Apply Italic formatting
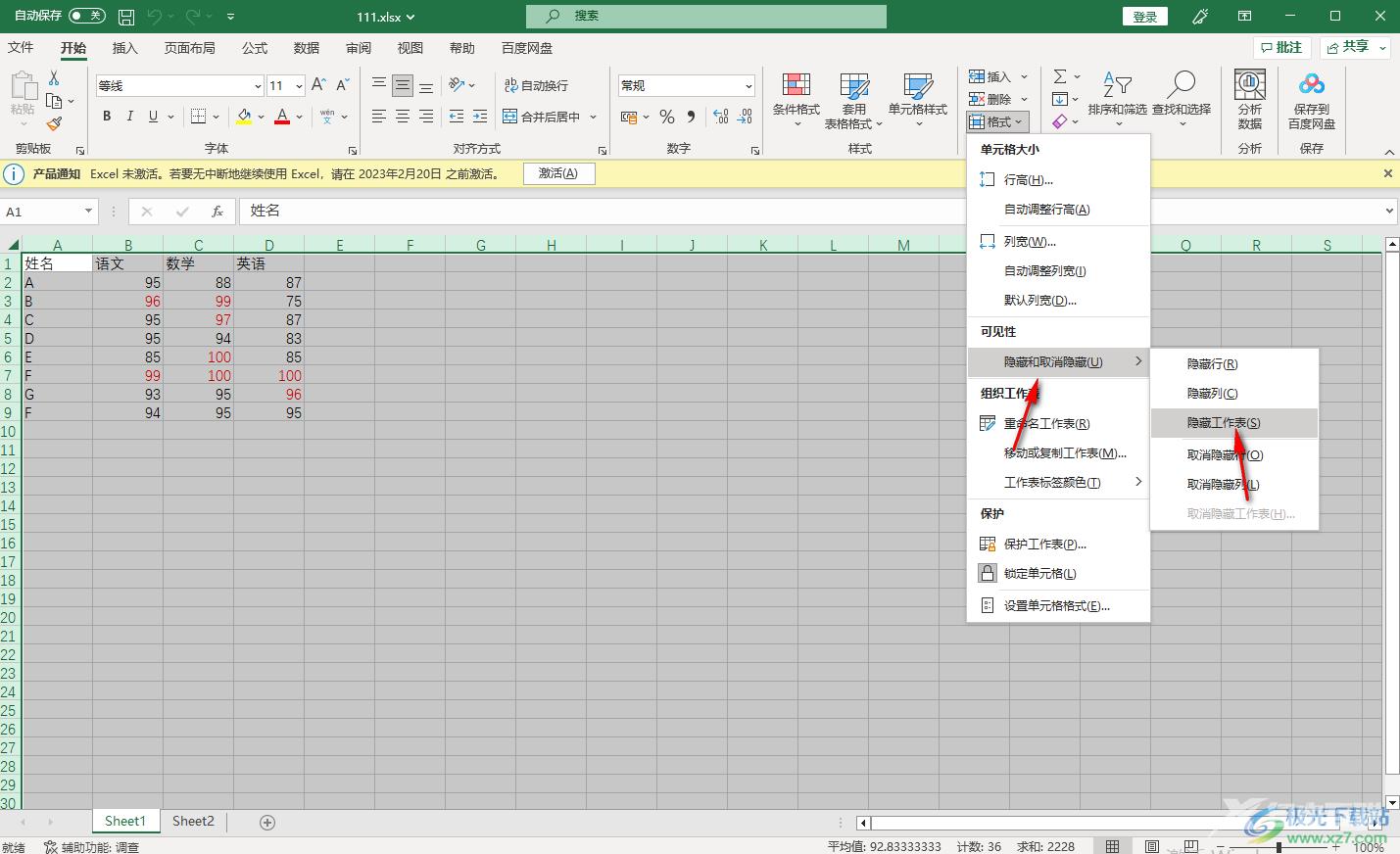Viewport: 1400px width, 854px height. pos(130,117)
